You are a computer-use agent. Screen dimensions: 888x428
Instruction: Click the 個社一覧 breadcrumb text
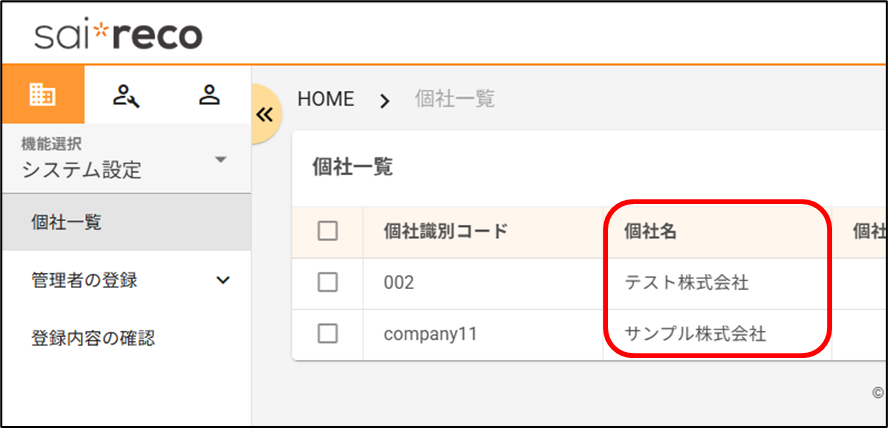tap(455, 99)
